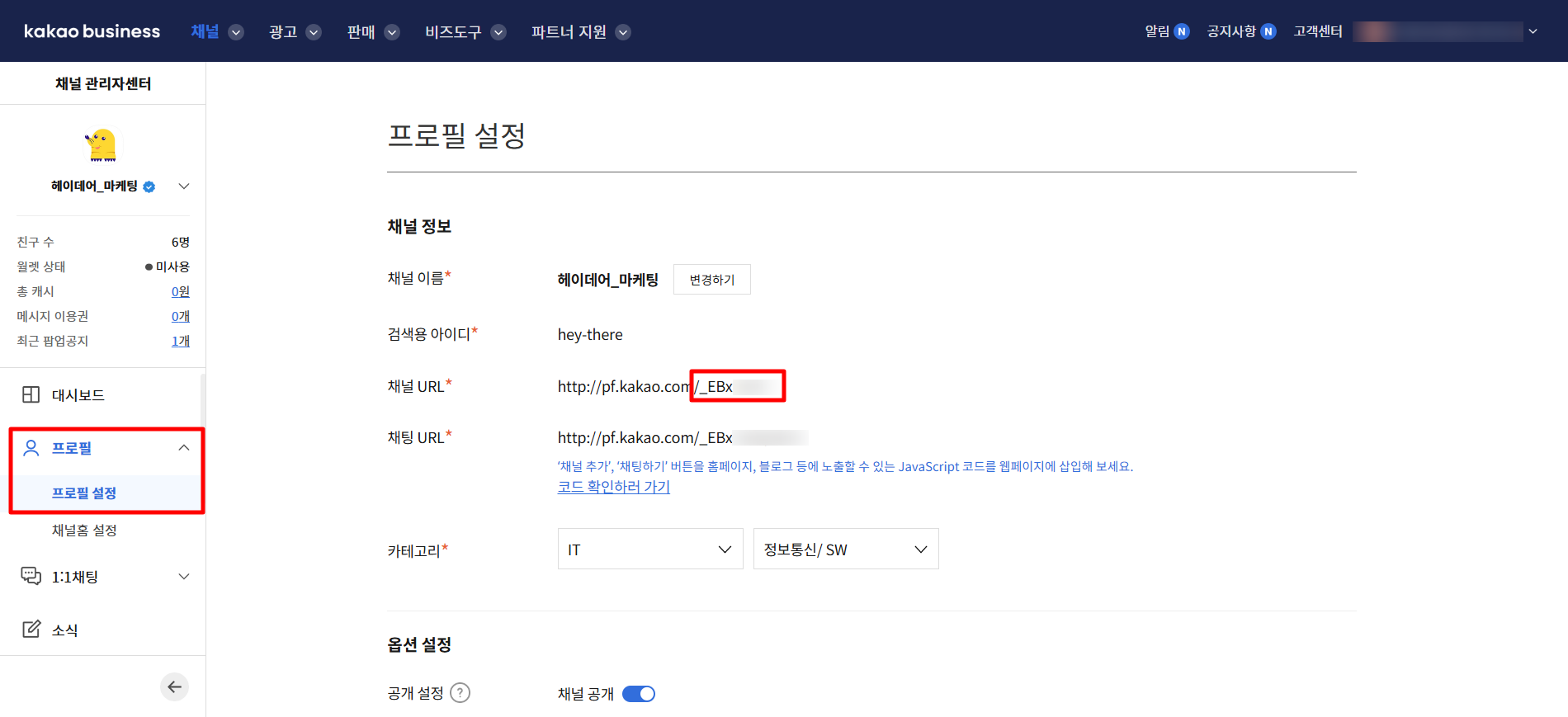The height and width of the screenshot is (717, 1568).
Task: Open the IT category dropdown
Action: click(x=650, y=549)
